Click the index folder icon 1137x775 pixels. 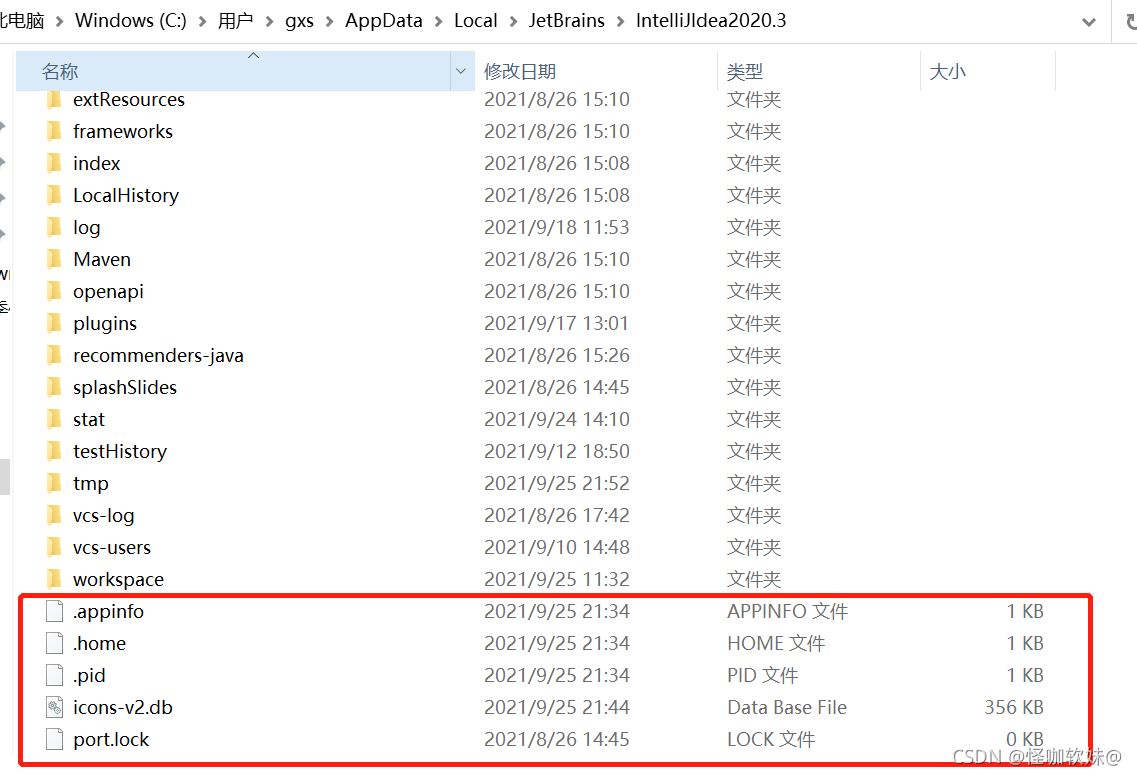(54, 163)
